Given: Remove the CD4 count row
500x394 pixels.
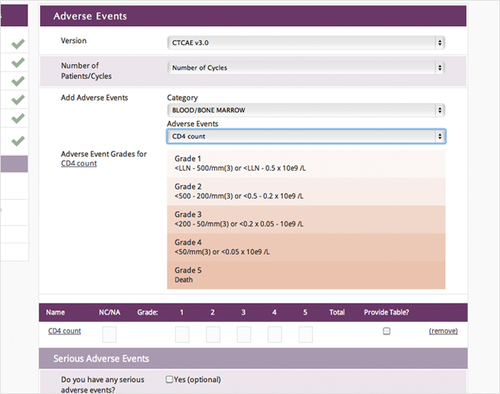Looking at the screenshot, I should [443, 331].
